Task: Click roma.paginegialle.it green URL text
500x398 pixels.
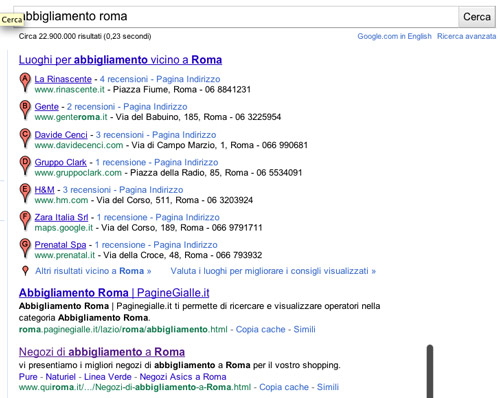Action: tap(123, 329)
